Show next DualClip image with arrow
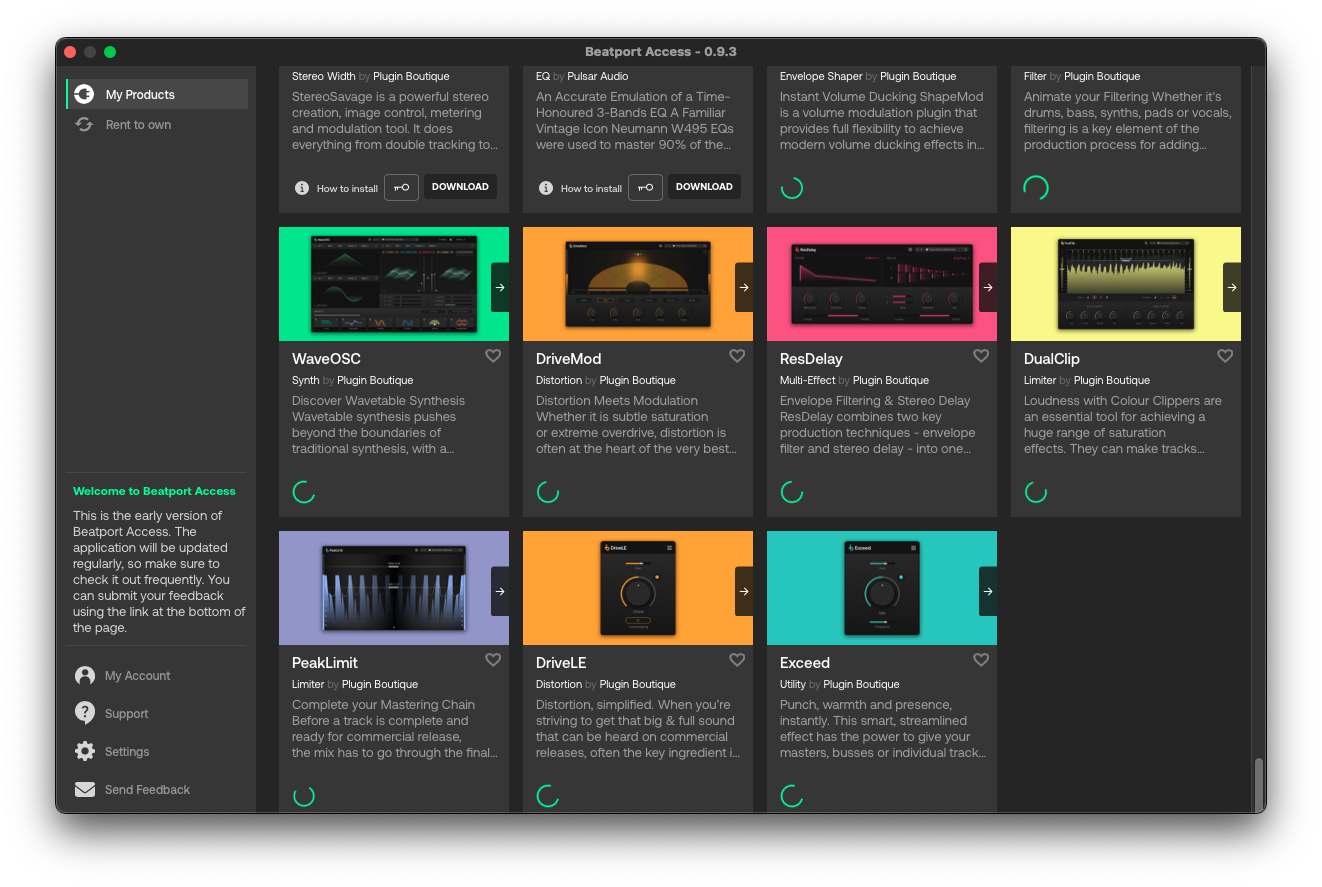Viewport: 1322px width, 887px height. point(1232,287)
